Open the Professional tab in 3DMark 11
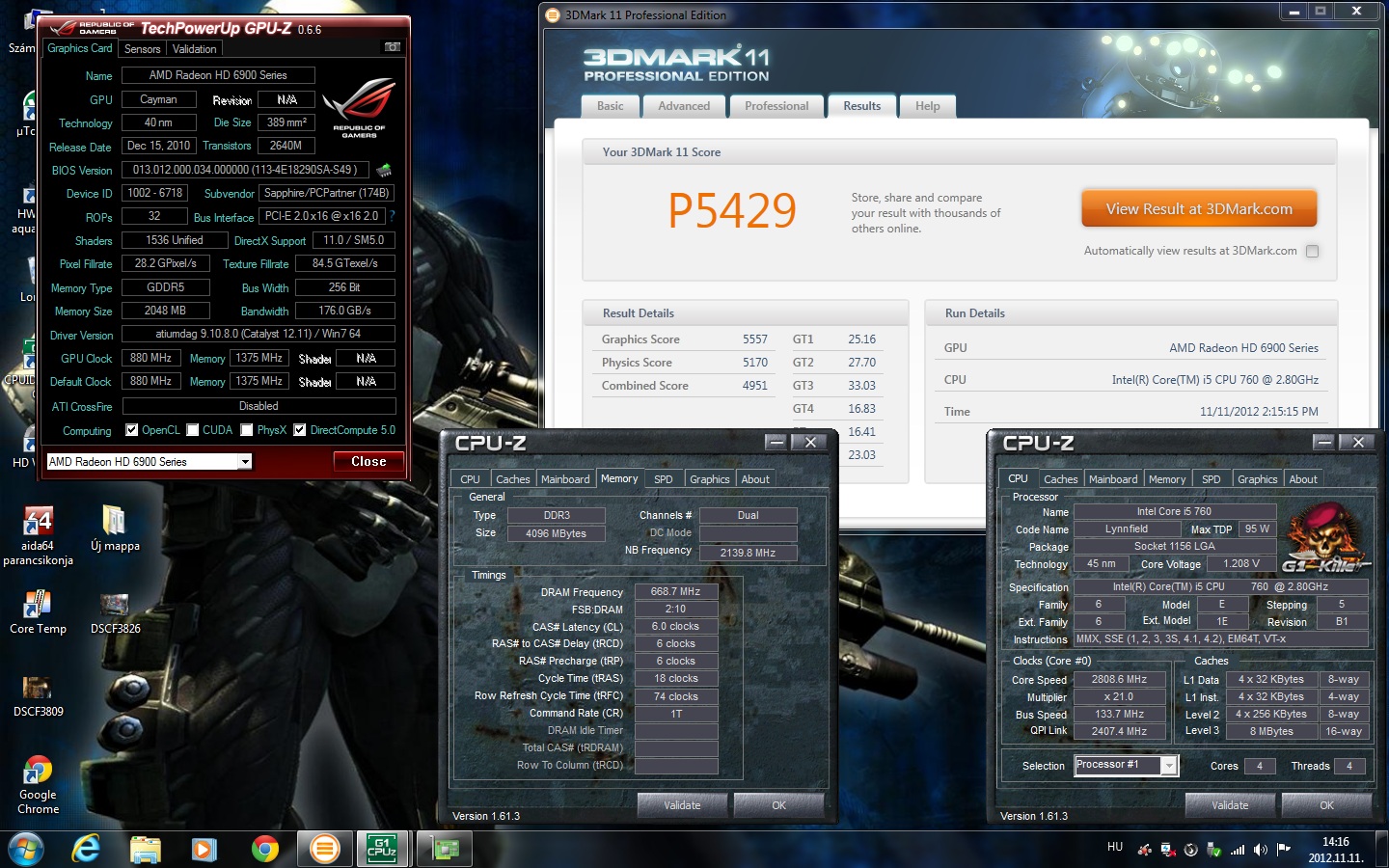 [776, 106]
